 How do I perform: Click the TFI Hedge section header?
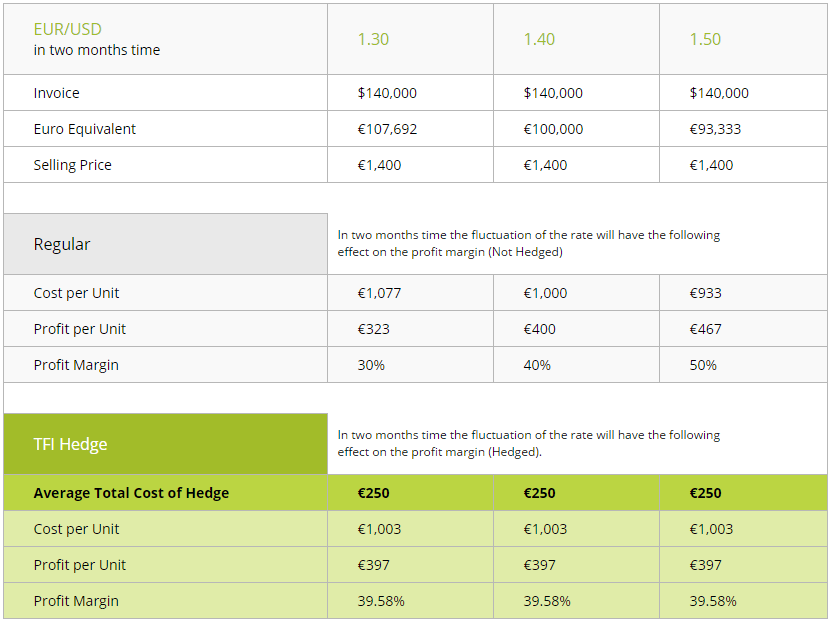[x=68, y=443]
